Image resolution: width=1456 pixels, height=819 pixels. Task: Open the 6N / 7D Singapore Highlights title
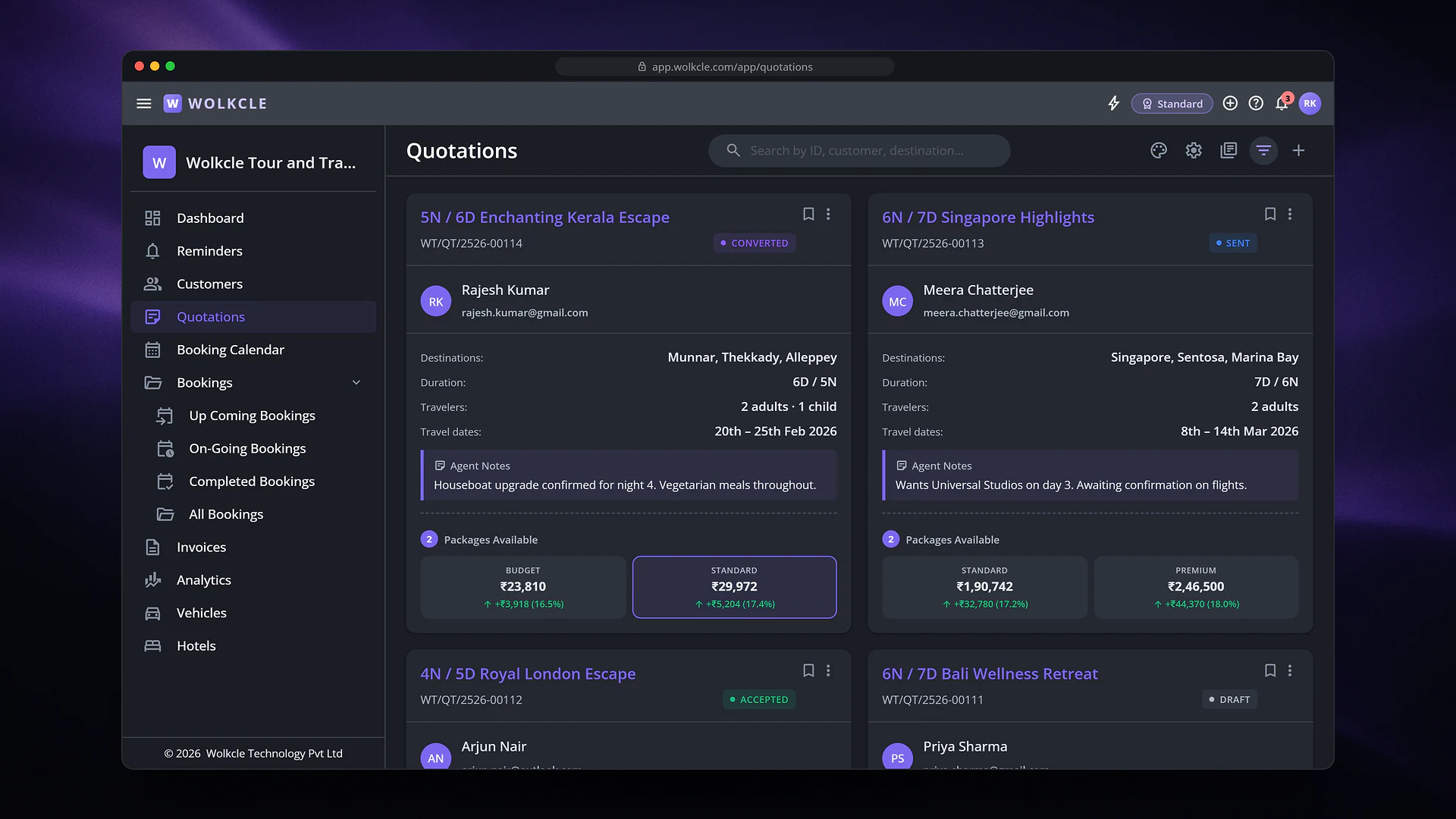tap(987, 218)
